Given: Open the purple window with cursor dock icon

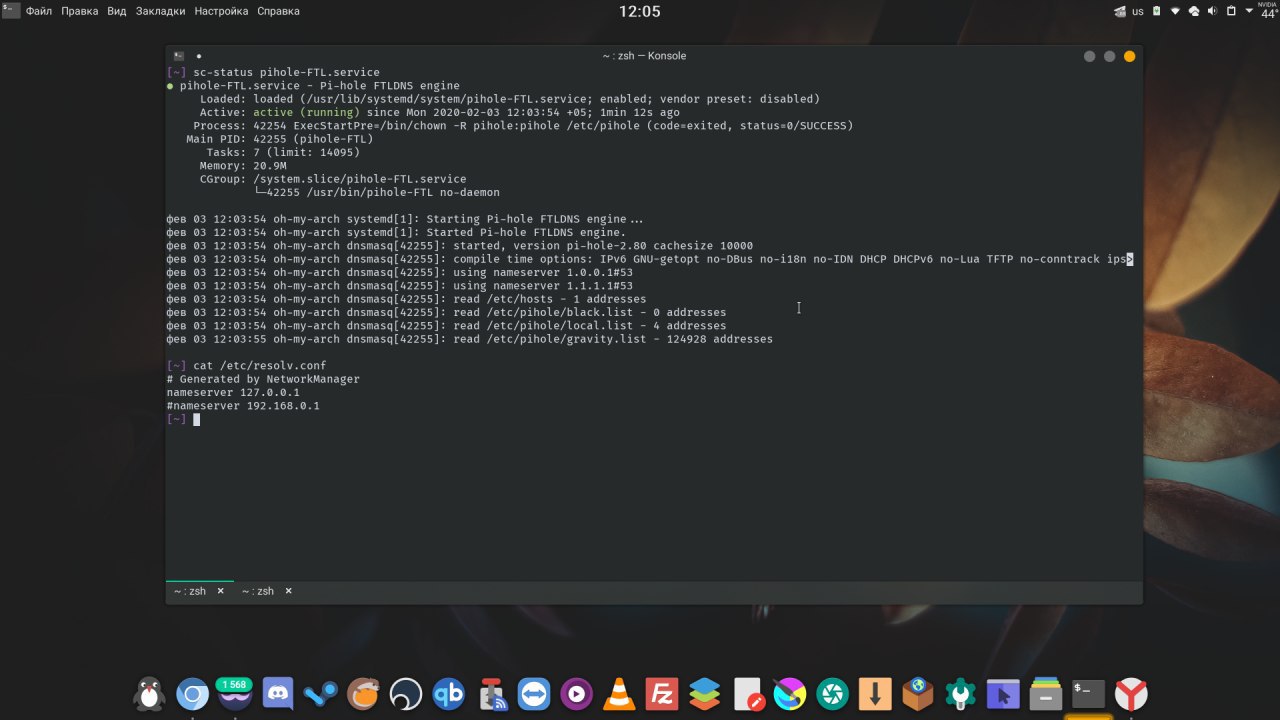Looking at the screenshot, I should 1003,693.
